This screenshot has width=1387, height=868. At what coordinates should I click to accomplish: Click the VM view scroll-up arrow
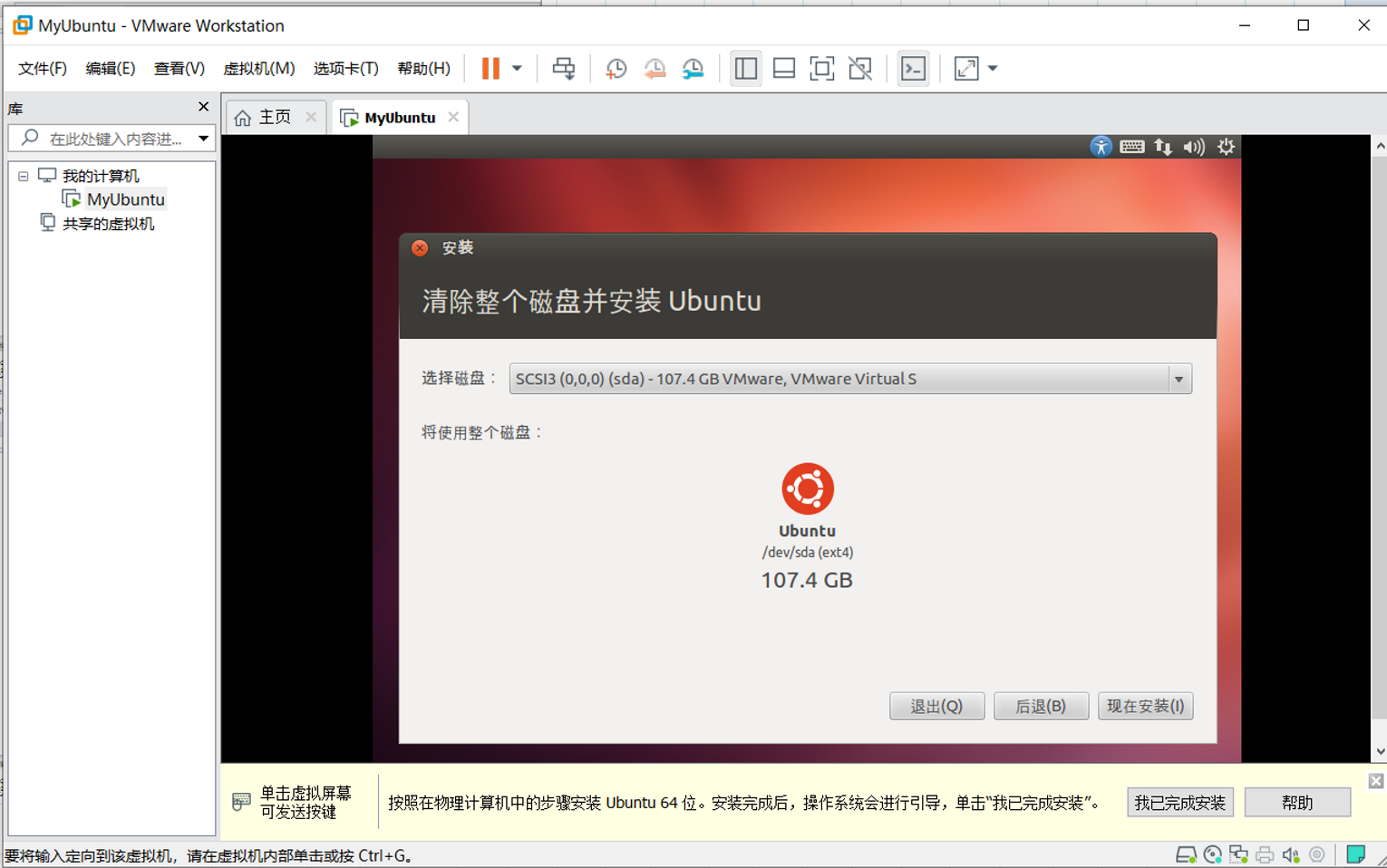[1380, 145]
